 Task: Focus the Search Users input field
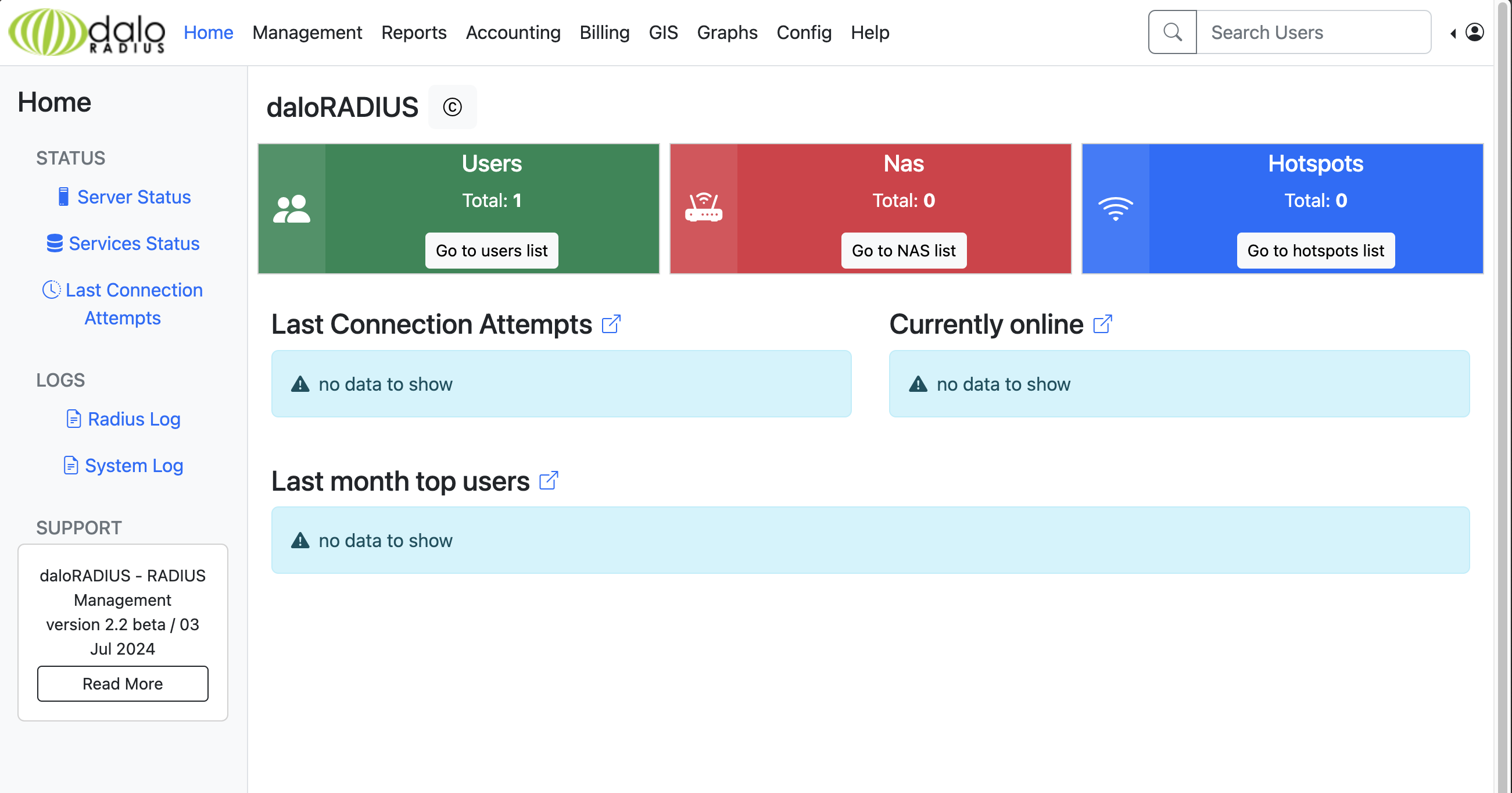(x=1313, y=33)
